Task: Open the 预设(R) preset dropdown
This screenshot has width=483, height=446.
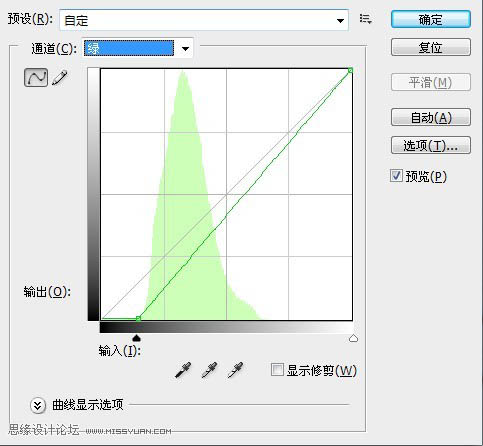Action: coord(204,20)
